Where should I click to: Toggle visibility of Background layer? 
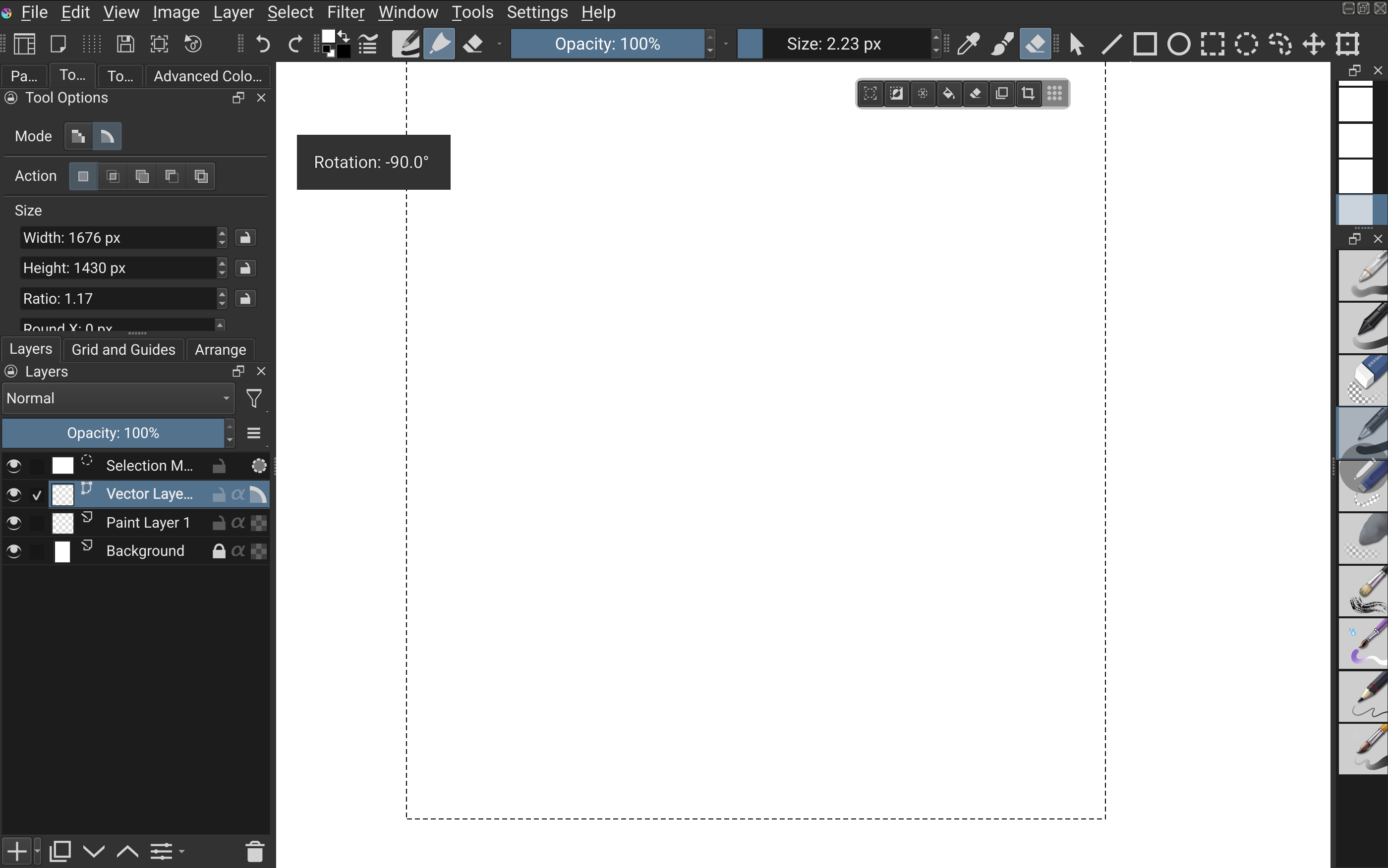point(13,551)
